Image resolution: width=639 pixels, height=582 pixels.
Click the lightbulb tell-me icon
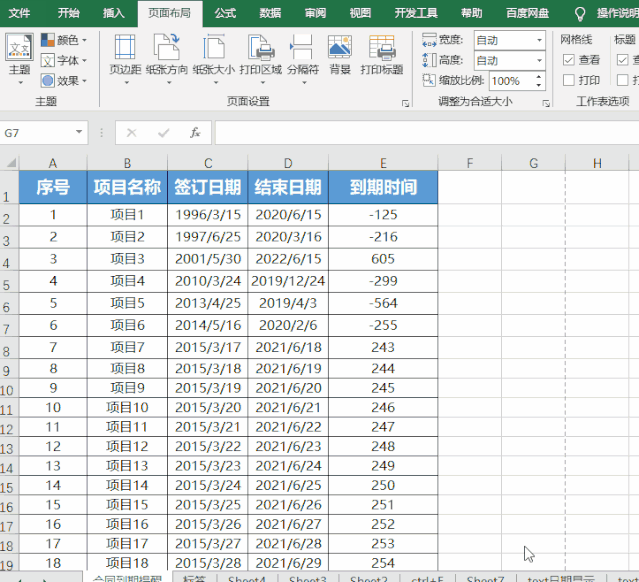click(580, 13)
